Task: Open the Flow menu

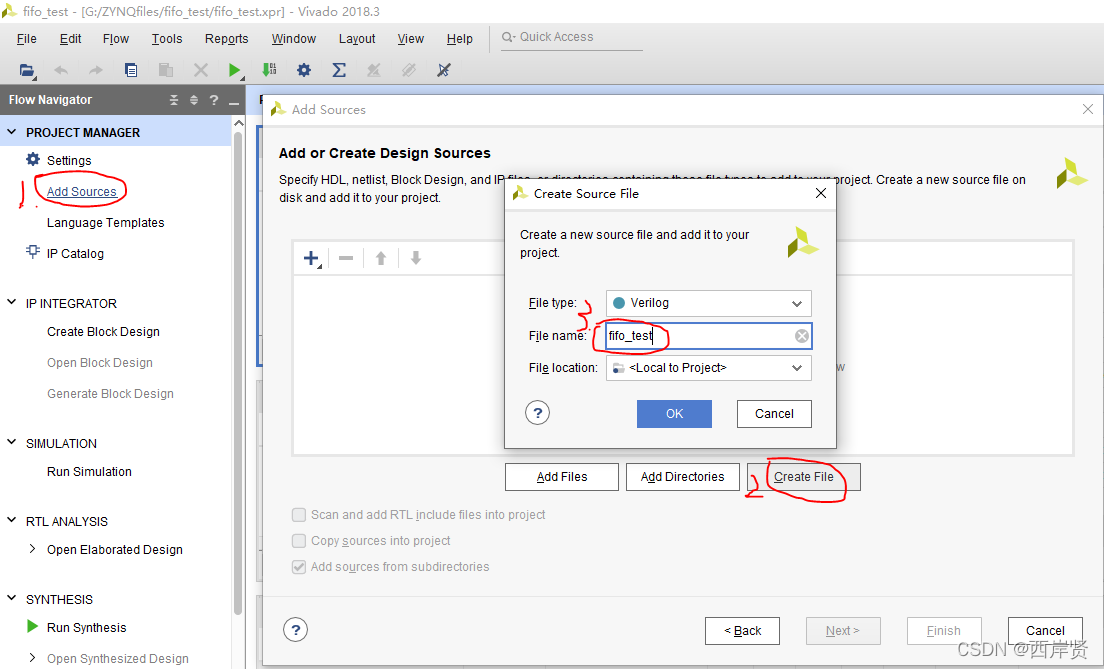Action: (116, 39)
